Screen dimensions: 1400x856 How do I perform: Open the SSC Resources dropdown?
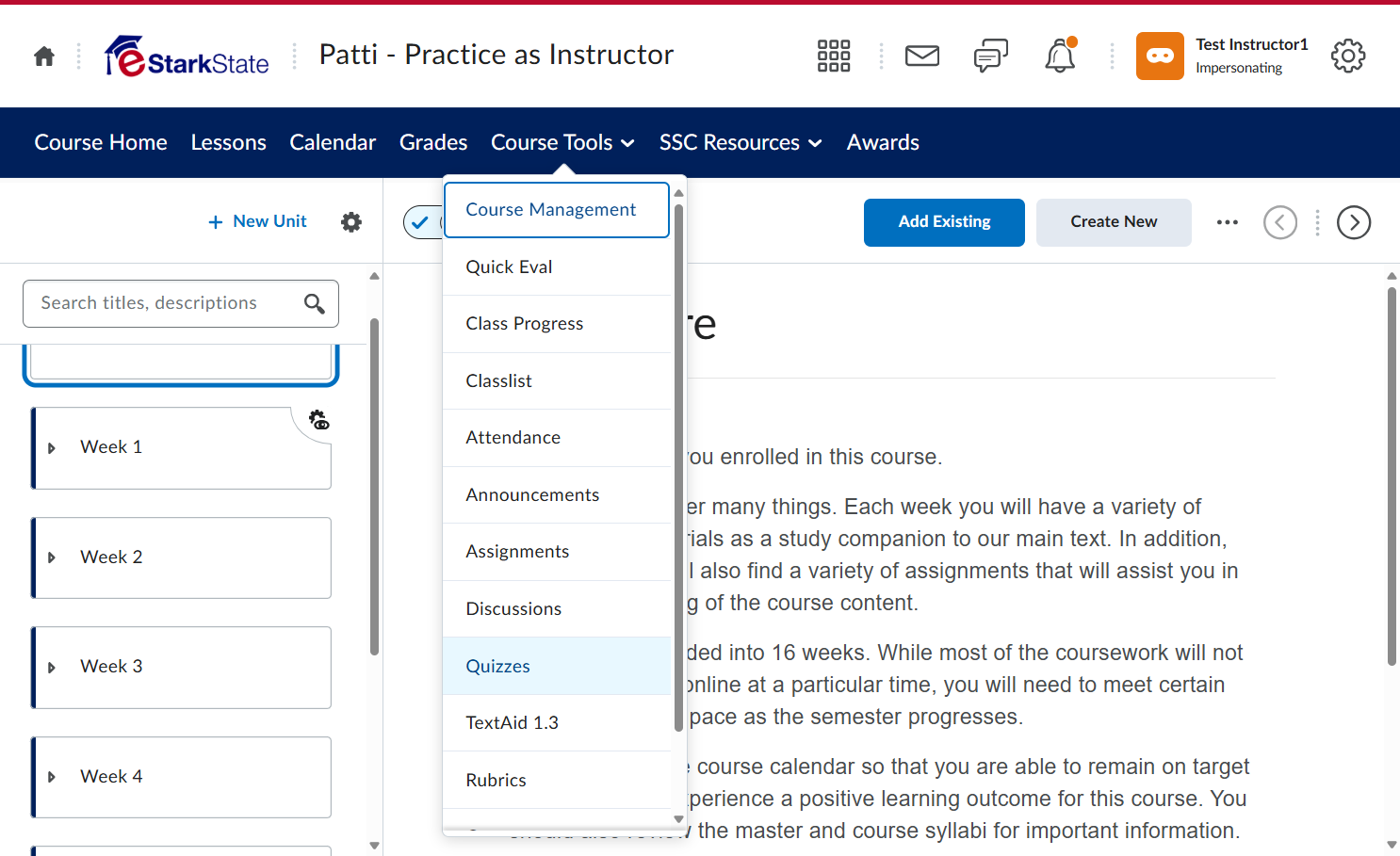[x=741, y=142]
